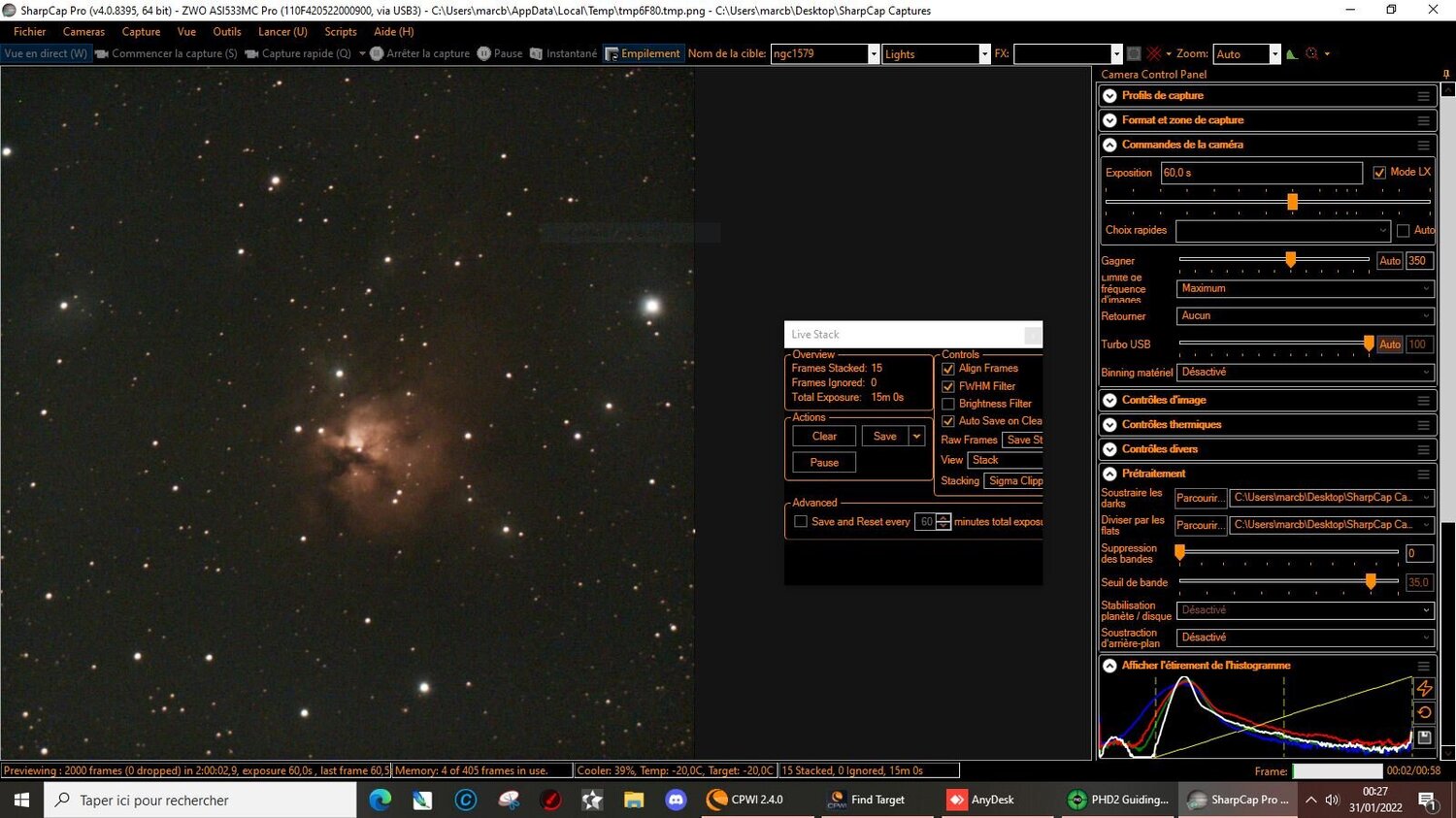Click the red focus assist icon on toolbar
Image resolution: width=1456 pixels, height=818 pixels.
1309,53
